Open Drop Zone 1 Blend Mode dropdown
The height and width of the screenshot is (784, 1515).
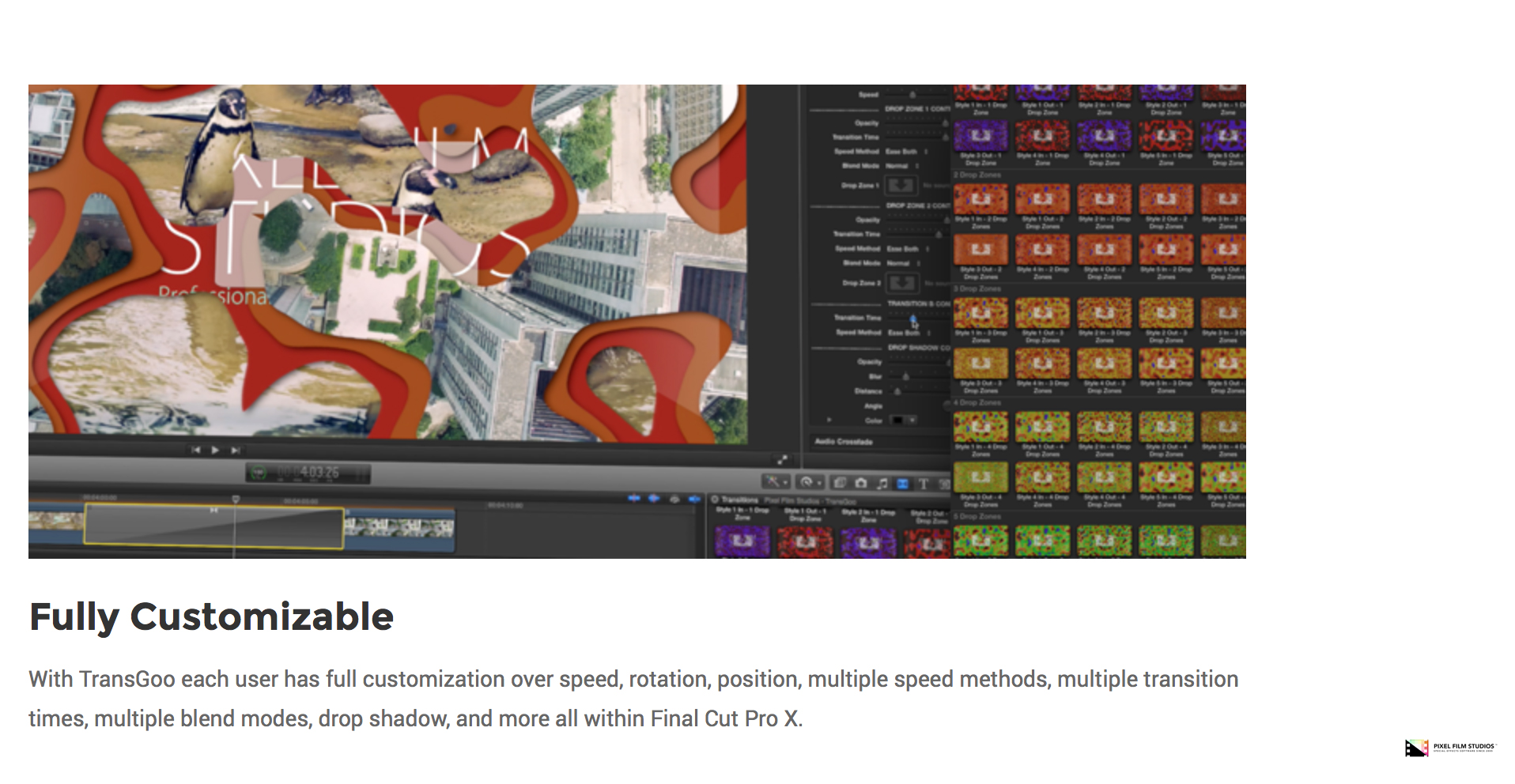[902, 166]
